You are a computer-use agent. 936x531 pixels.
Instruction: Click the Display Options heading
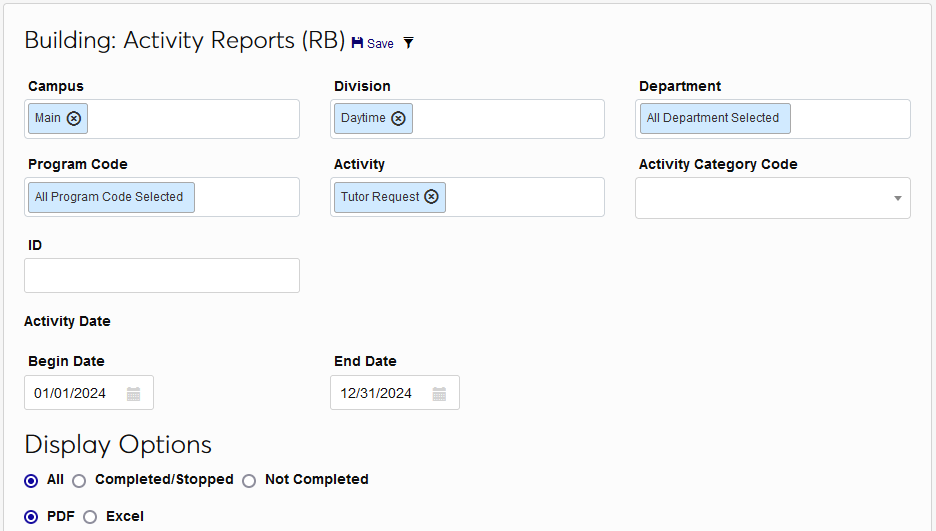click(118, 444)
